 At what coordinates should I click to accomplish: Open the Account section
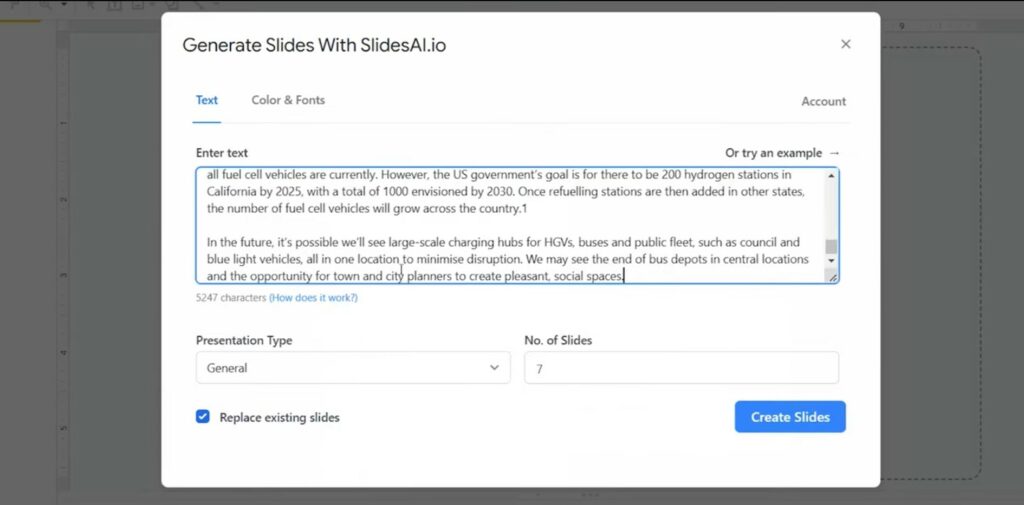click(x=824, y=101)
